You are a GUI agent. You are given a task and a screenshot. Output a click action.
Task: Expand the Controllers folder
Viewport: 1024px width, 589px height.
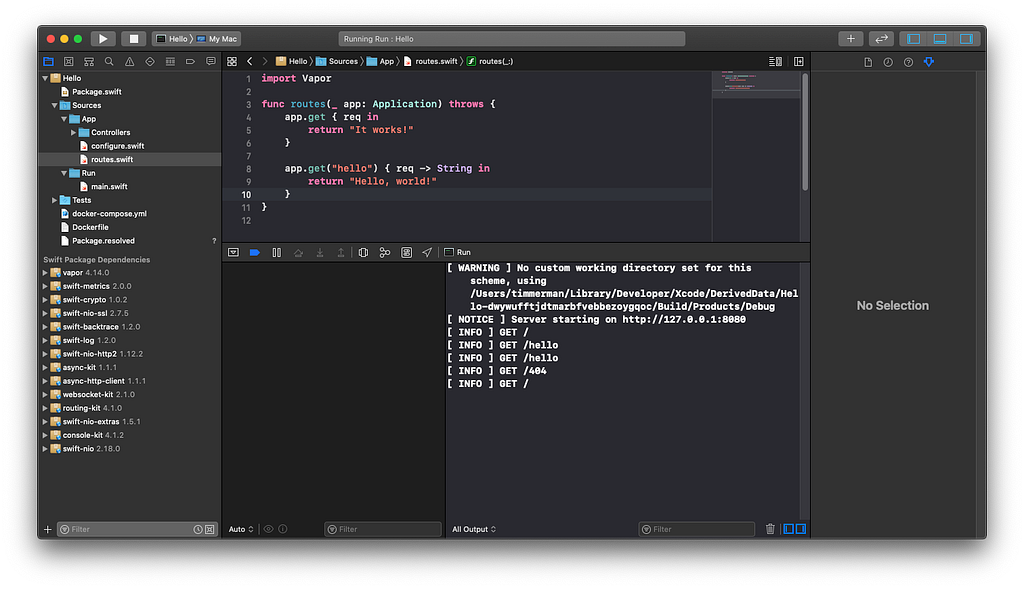tap(74, 132)
